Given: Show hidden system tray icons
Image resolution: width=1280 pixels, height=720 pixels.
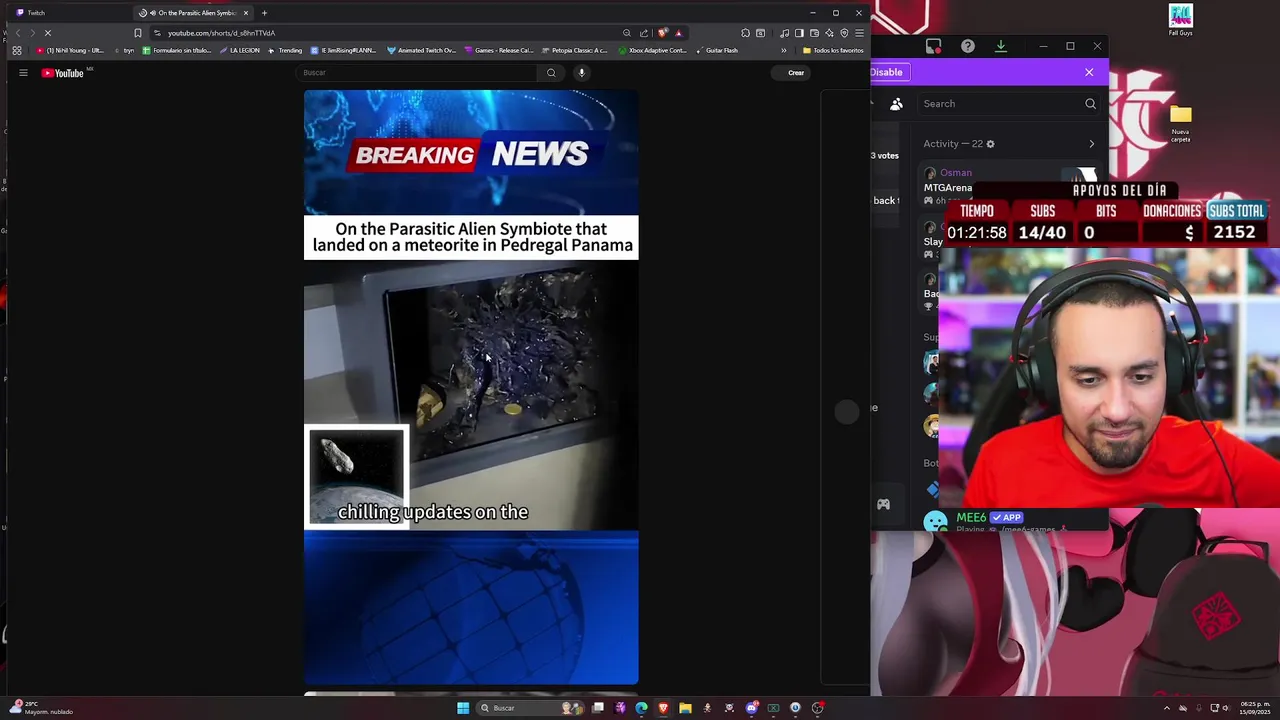Looking at the screenshot, I should pos(1167,708).
